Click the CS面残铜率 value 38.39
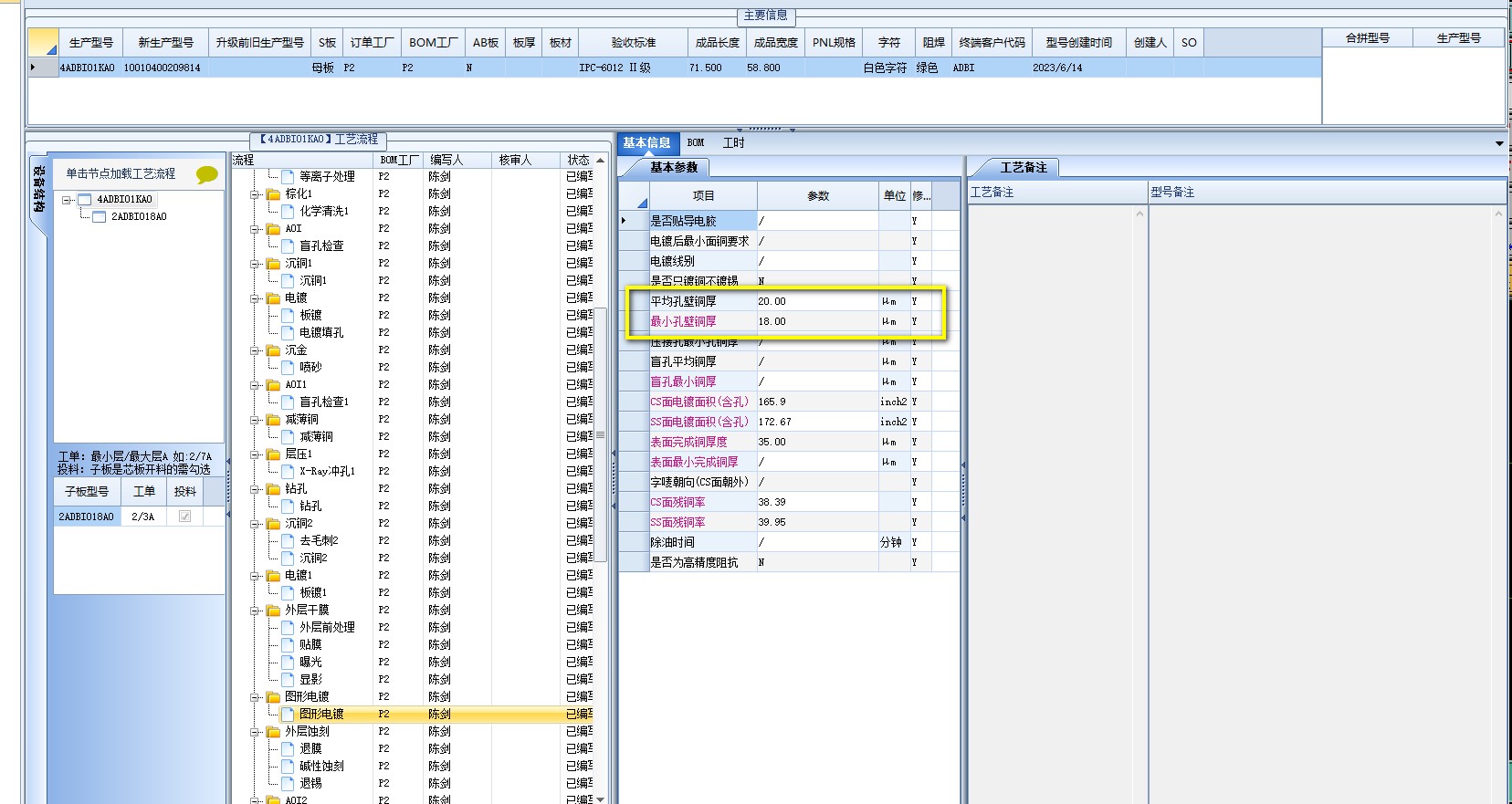Image resolution: width=1512 pixels, height=804 pixels. click(x=817, y=502)
